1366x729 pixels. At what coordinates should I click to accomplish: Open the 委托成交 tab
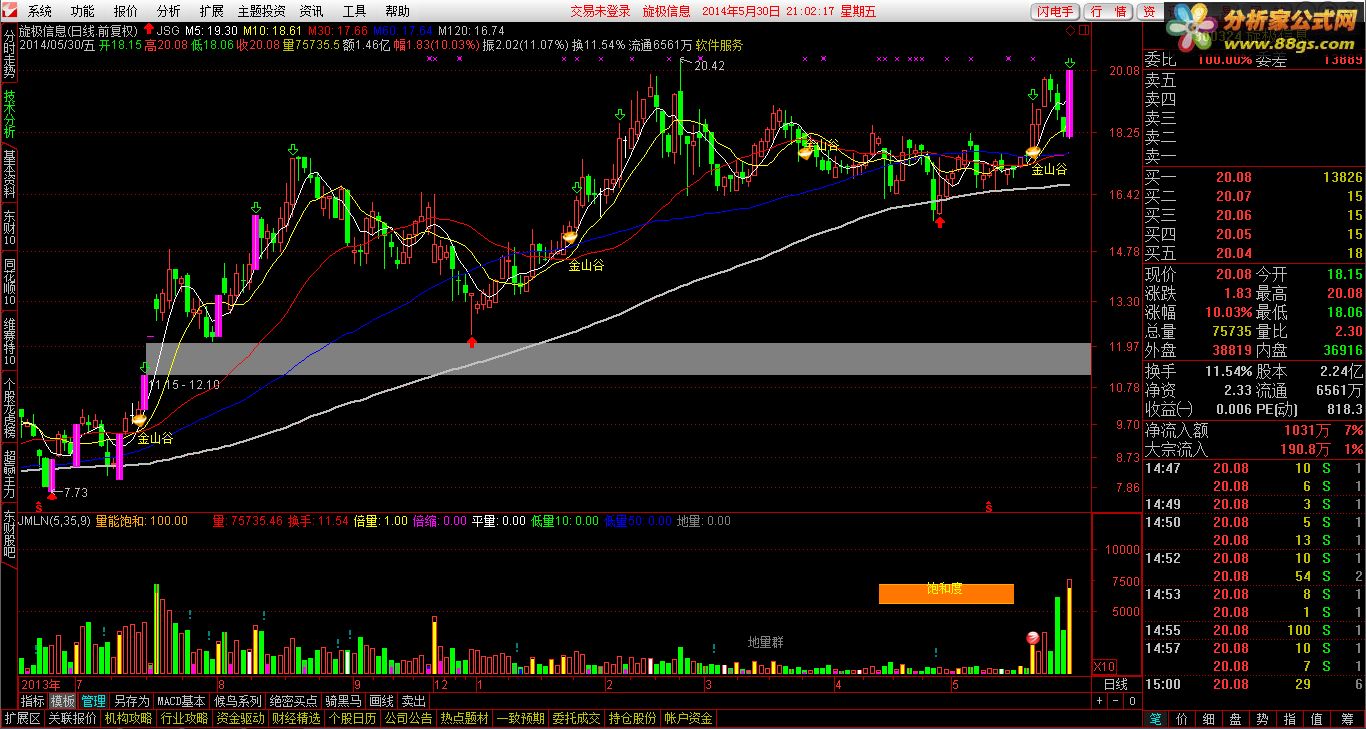pyautogui.click(x=576, y=718)
